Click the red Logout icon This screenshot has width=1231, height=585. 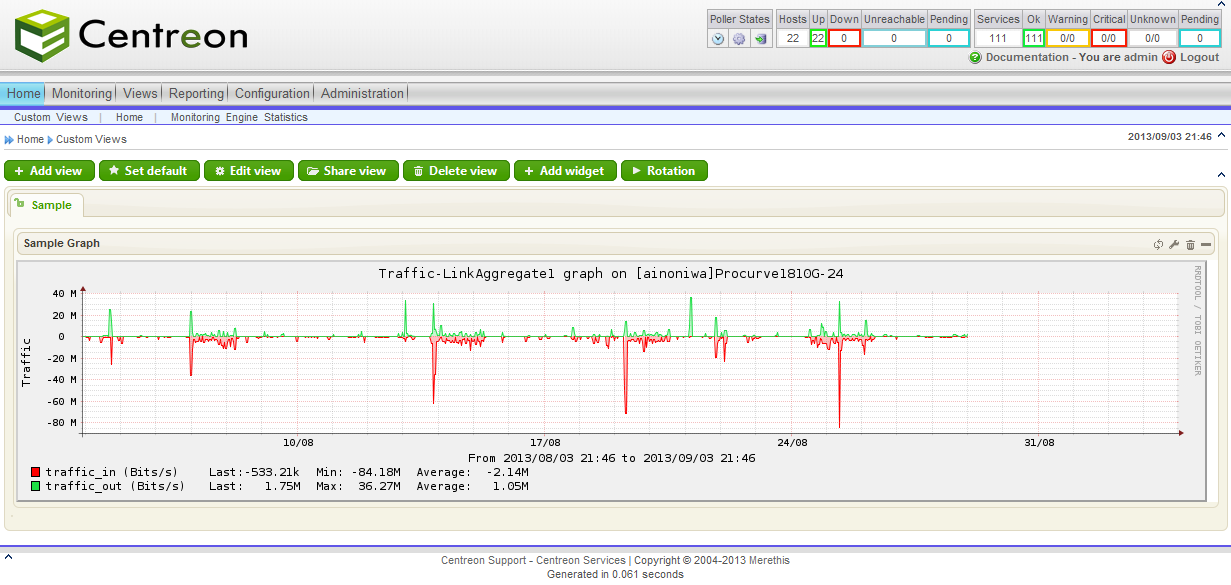1168,57
